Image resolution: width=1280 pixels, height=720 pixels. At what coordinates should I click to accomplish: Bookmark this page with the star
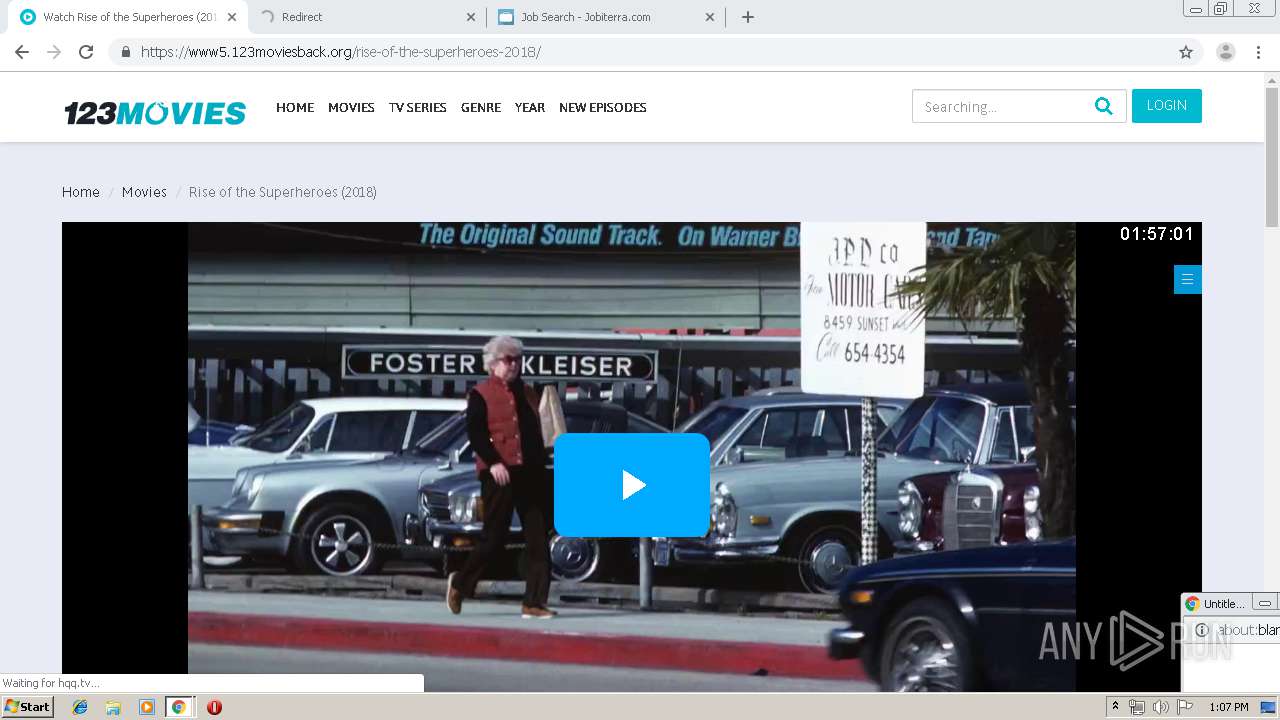tap(1186, 52)
